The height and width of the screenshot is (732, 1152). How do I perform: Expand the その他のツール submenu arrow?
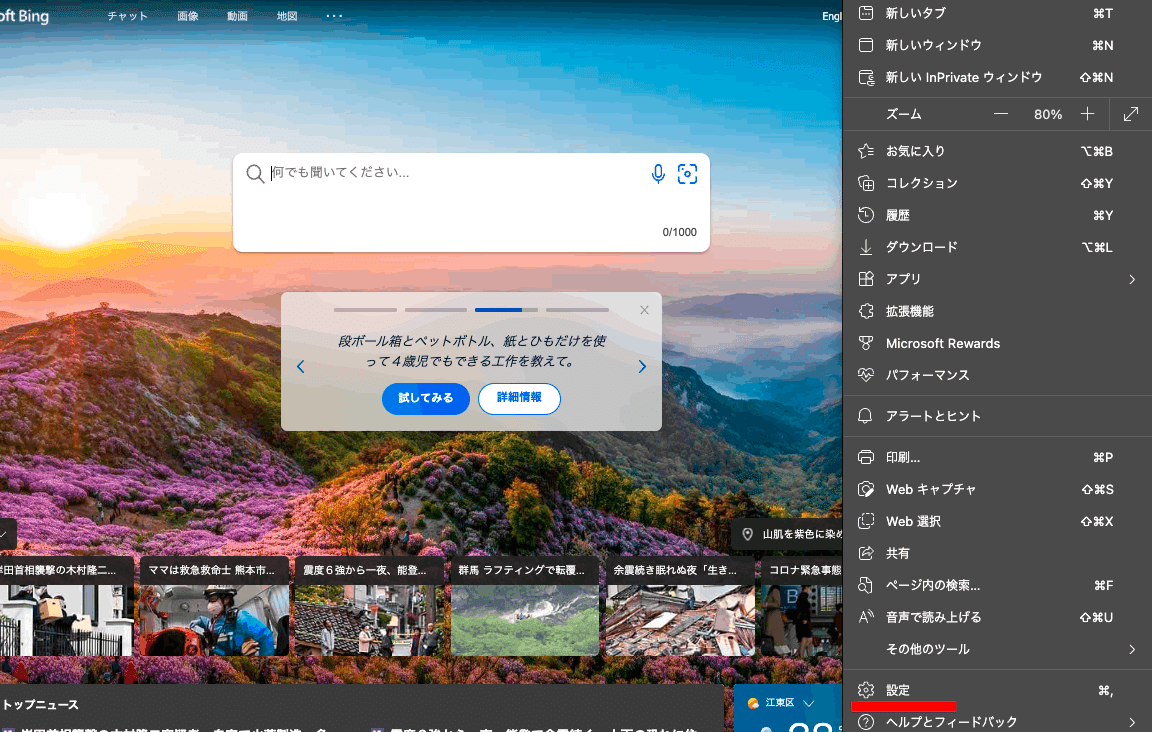[1132, 650]
